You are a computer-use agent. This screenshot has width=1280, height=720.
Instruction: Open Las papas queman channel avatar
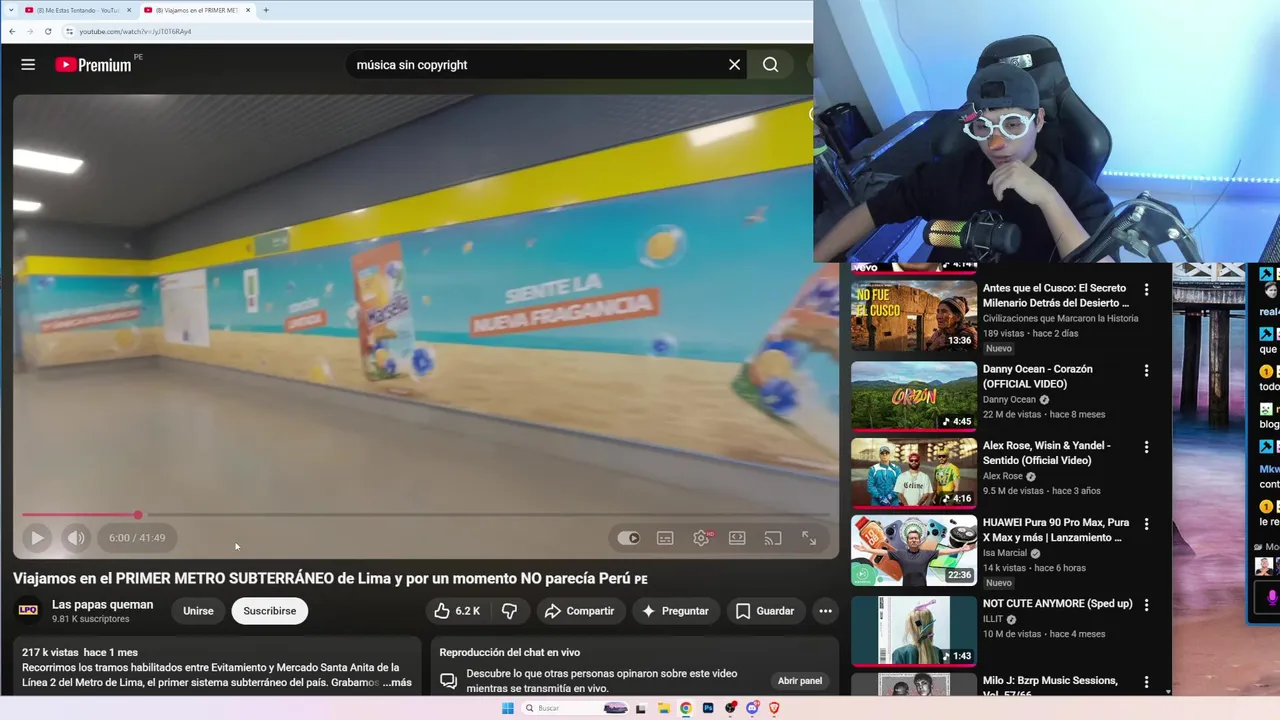pyautogui.click(x=28, y=610)
